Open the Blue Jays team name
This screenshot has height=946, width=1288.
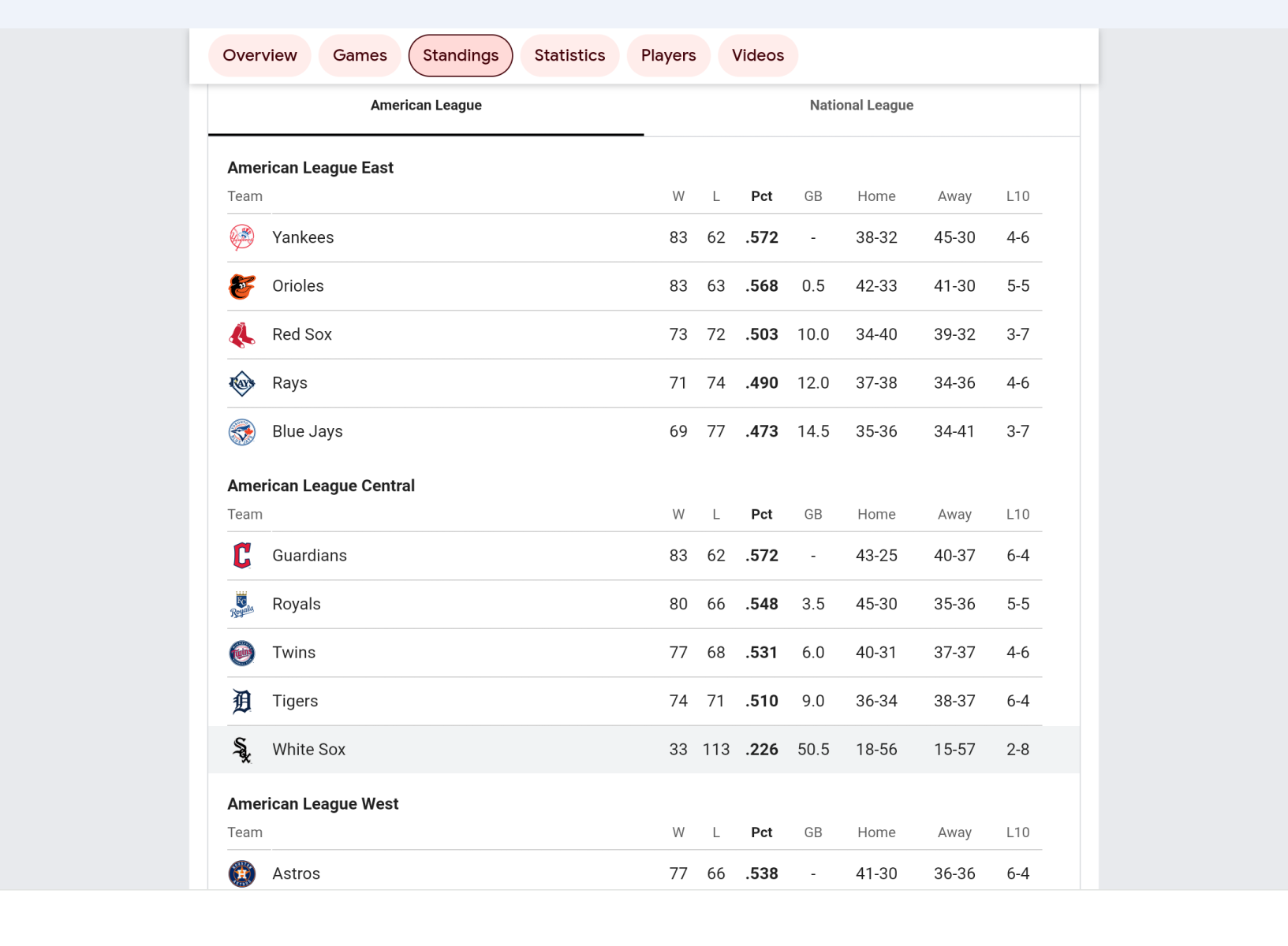point(308,431)
